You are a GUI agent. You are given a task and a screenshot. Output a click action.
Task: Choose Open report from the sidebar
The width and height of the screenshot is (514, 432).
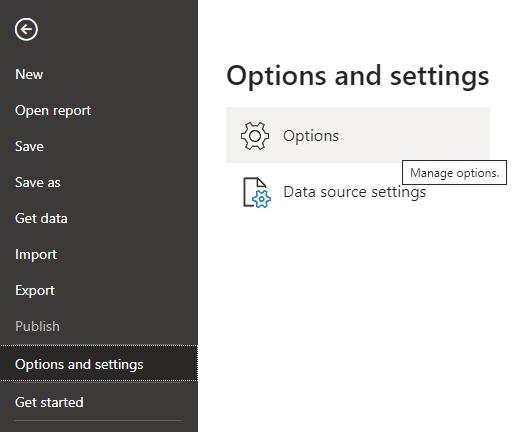coord(53,110)
